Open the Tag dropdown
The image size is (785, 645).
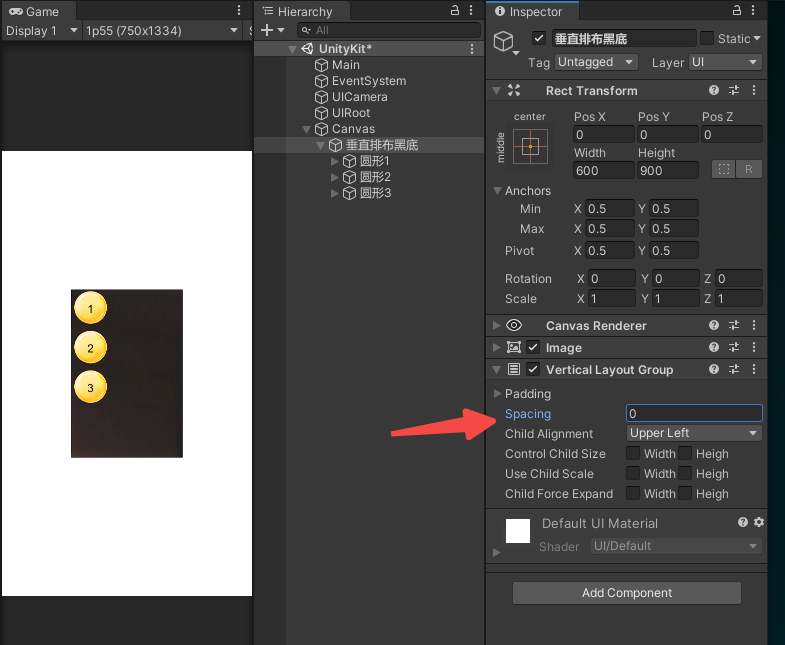[596, 62]
